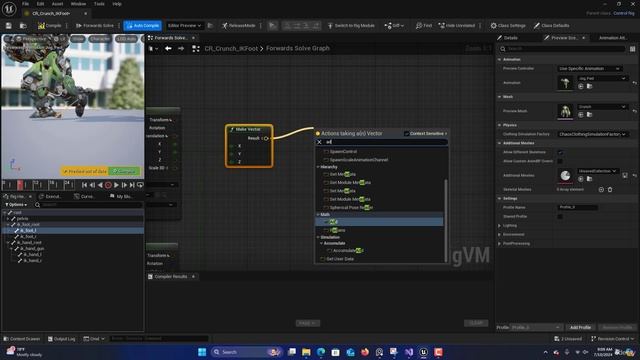Click the Unreal Engine logo icon
Image resolution: width=640 pixels, height=360 pixels.
click(x=9, y=9)
